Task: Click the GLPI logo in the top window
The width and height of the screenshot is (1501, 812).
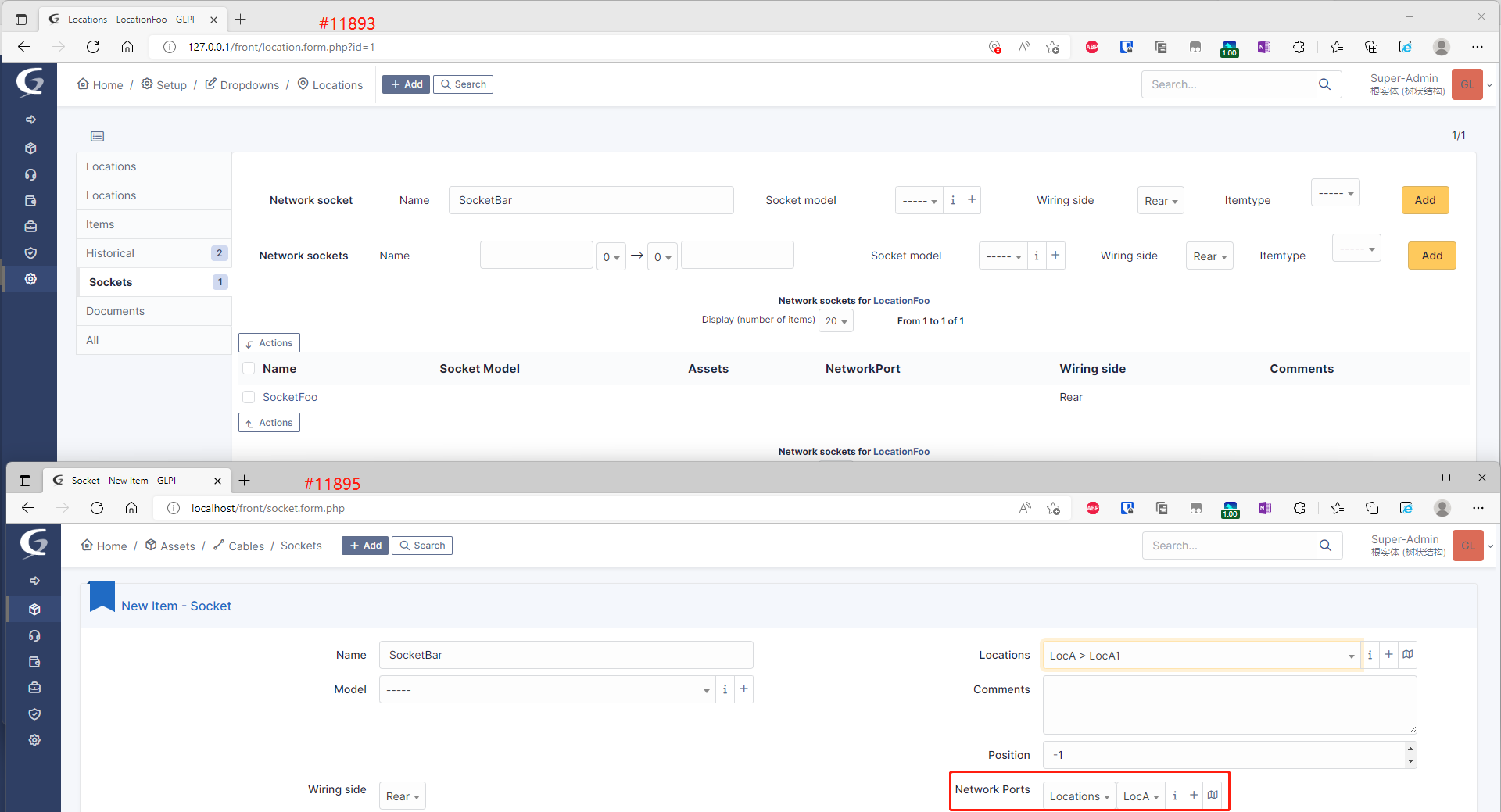Action: click(30, 81)
